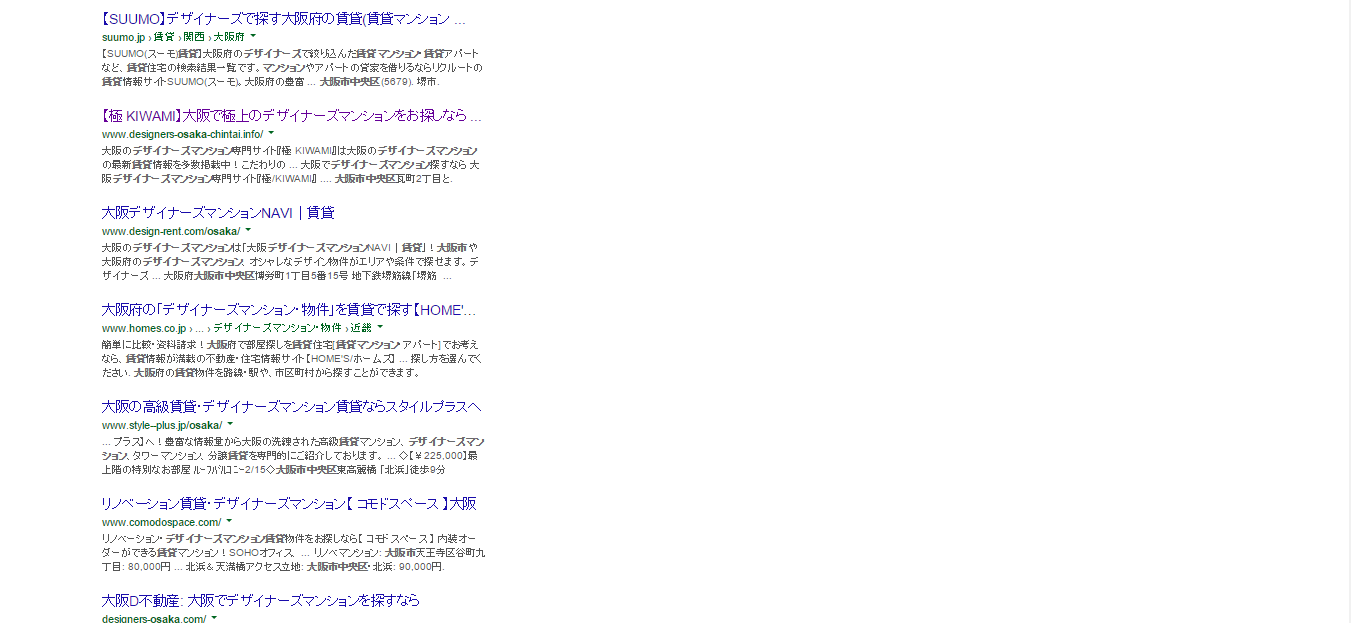This screenshot has width=1351, height=623.
Task: Expand the dropdown arrow beside suumo.jp breadcrumb
Action: click(x=254, y=36)
